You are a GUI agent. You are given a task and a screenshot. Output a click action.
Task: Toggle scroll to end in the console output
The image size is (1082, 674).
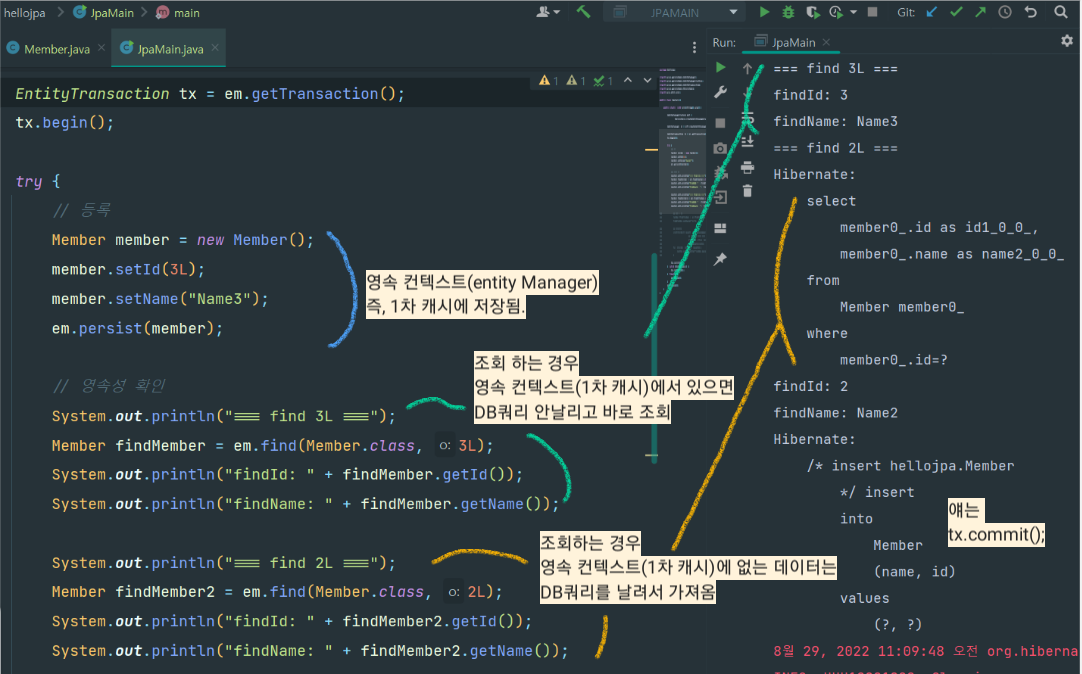[748, 142]
